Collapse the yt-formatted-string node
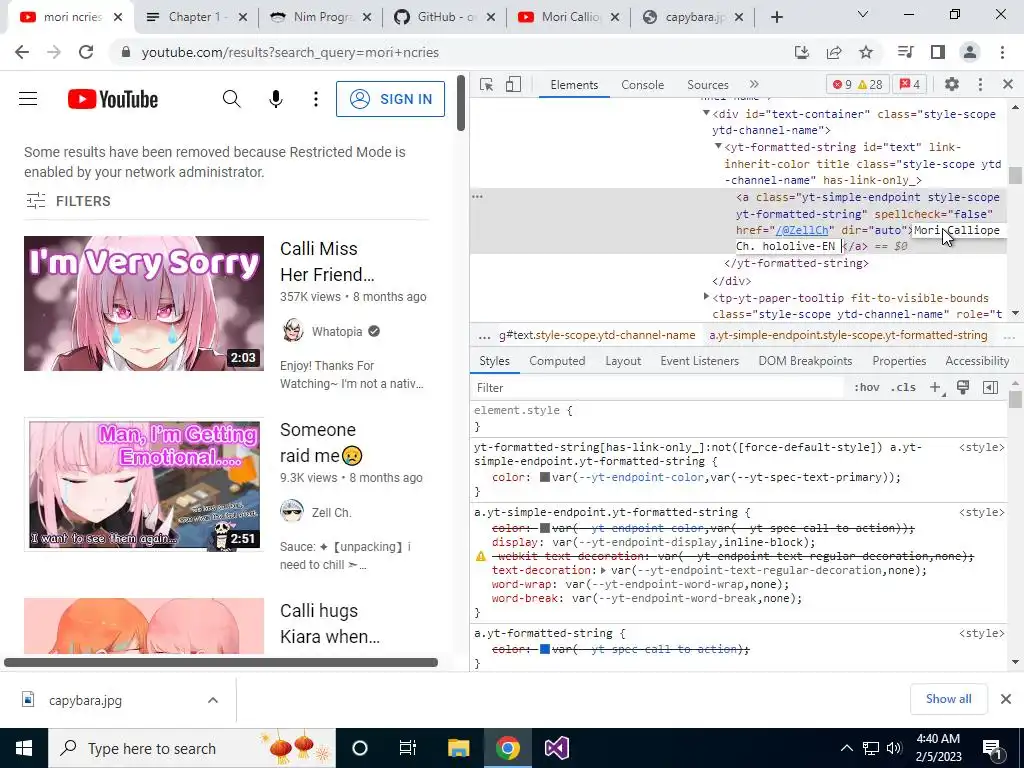Image resolution: width=1024 pixels, height=768 pixels. (718, 147)
